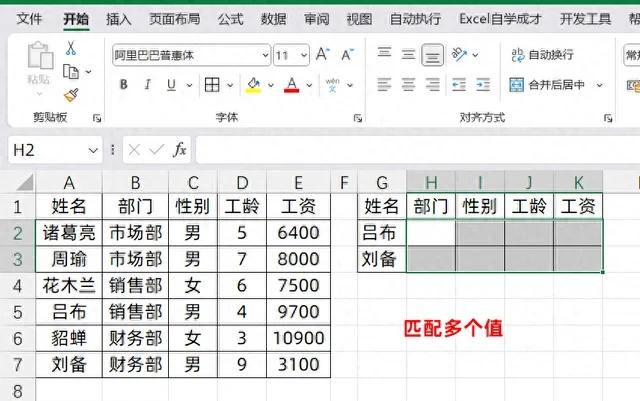Click cell with salary 10900

(x=298, y=338)
